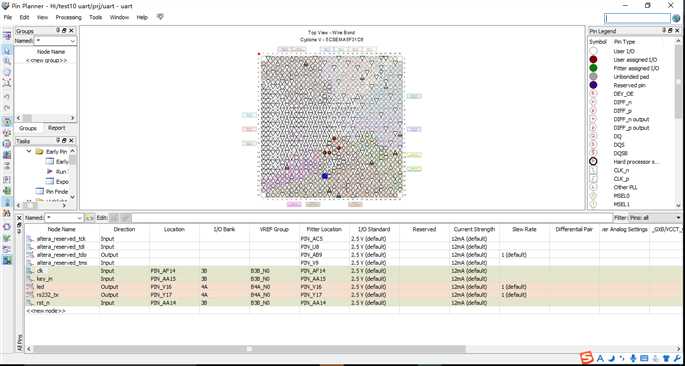Click the Location column header
The image size is (685, 366).
click(x=174, y=229)
